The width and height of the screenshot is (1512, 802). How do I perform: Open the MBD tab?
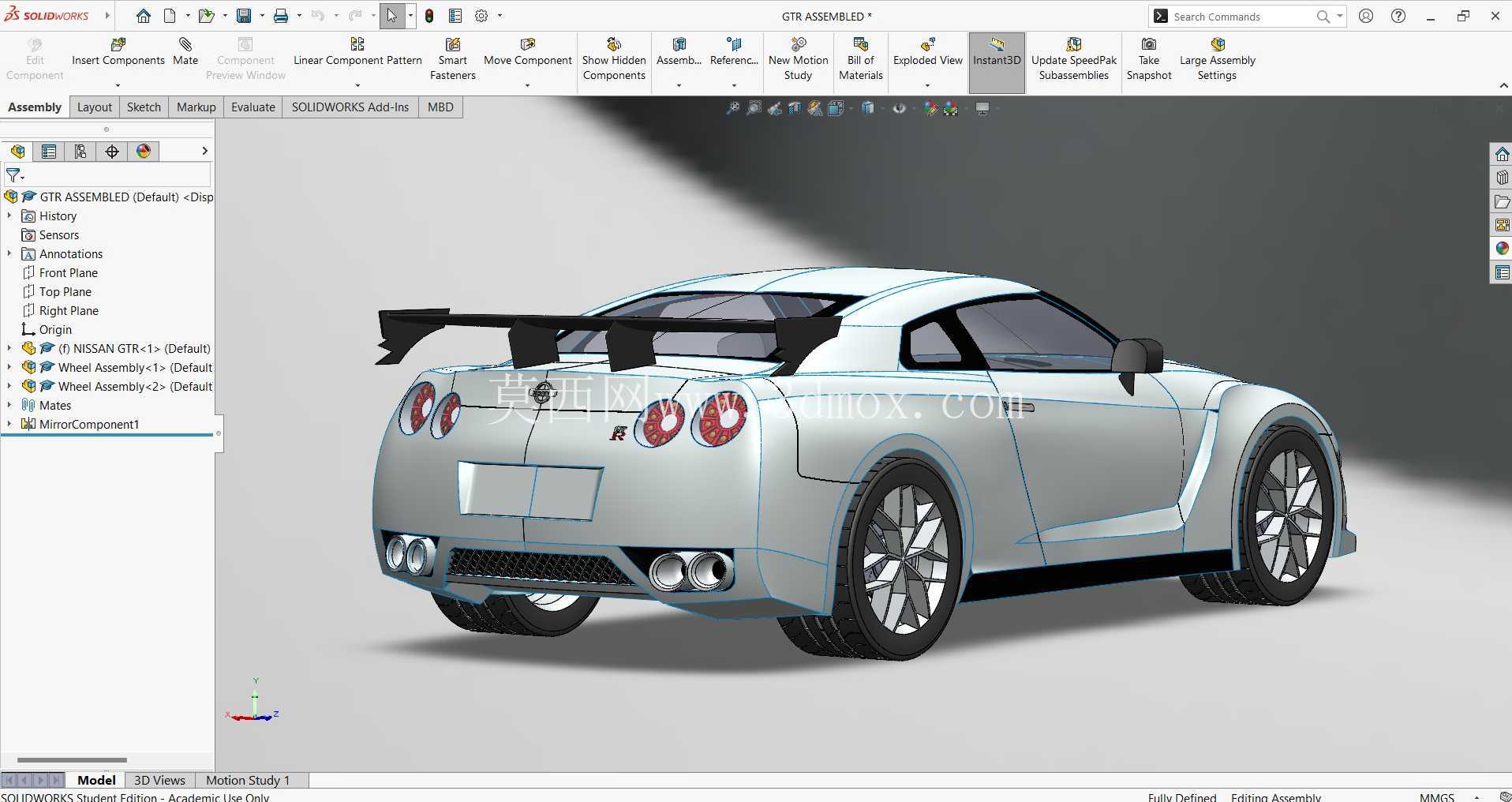tap(440, 107)
